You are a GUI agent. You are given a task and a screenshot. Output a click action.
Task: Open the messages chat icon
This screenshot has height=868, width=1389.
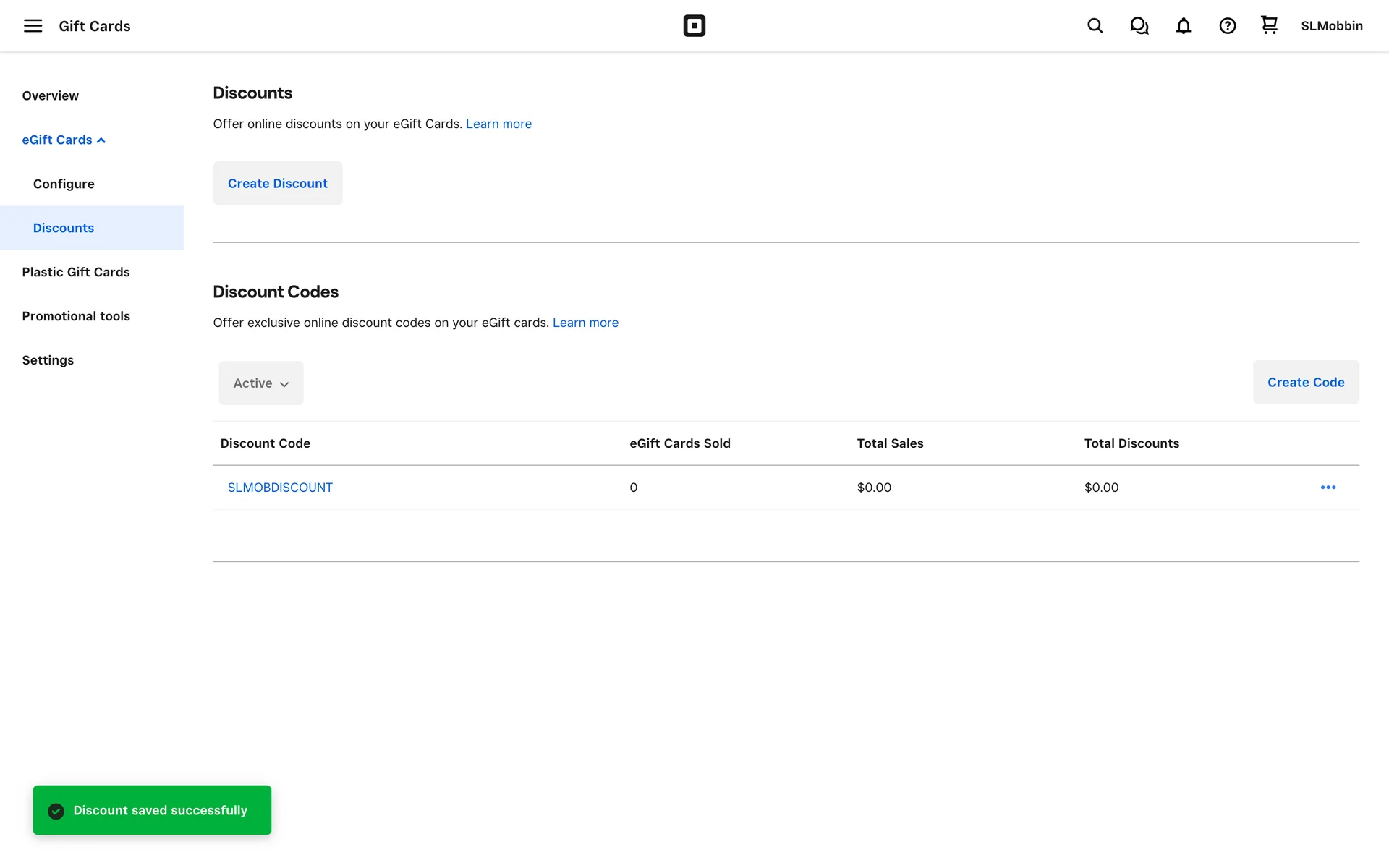[x=1139, y=26]
